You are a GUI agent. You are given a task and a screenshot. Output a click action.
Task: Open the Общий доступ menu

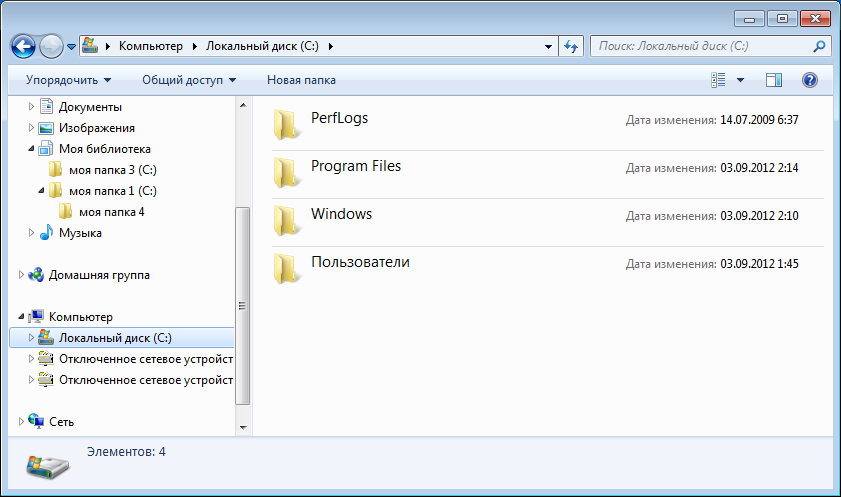[189, 80]
